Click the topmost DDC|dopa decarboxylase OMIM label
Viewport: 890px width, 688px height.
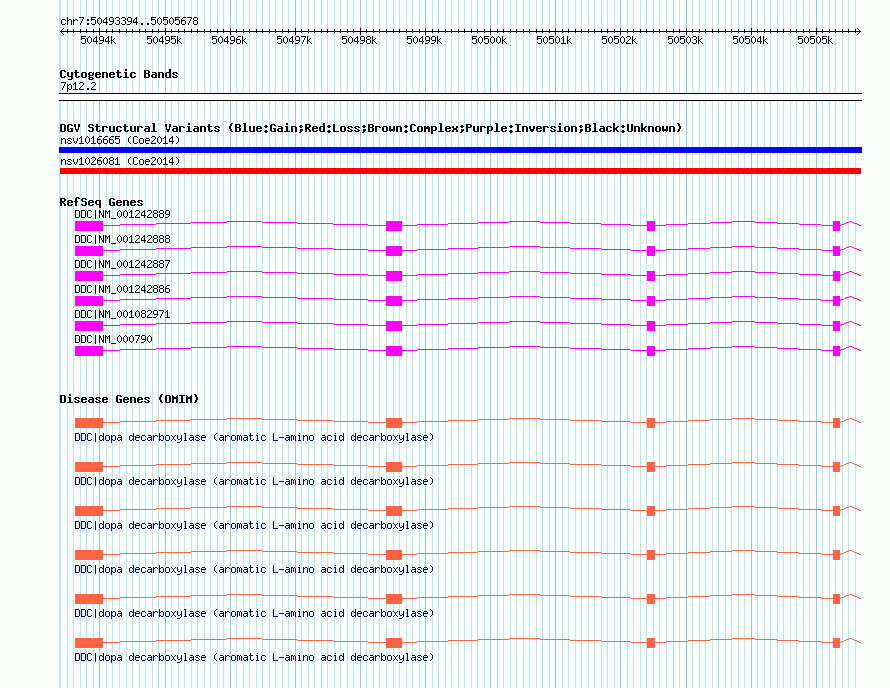[x=254, y=438]
